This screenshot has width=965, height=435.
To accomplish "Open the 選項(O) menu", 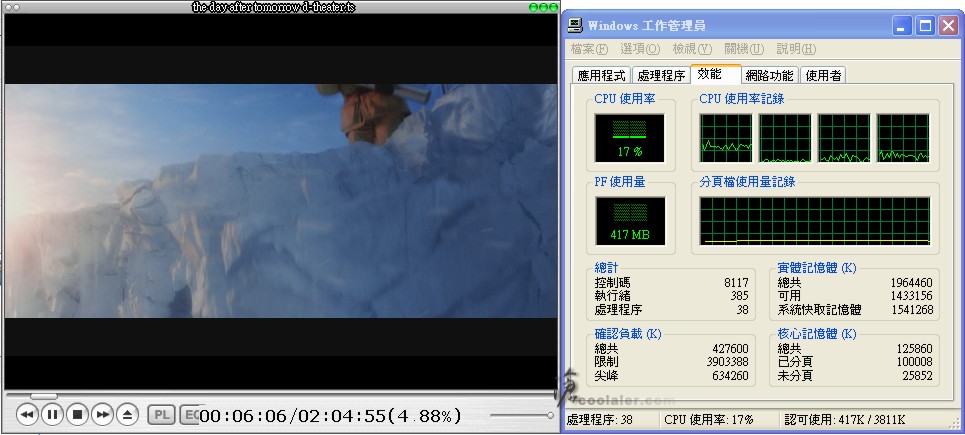I will pyautogui.click(x=640, y=49).
